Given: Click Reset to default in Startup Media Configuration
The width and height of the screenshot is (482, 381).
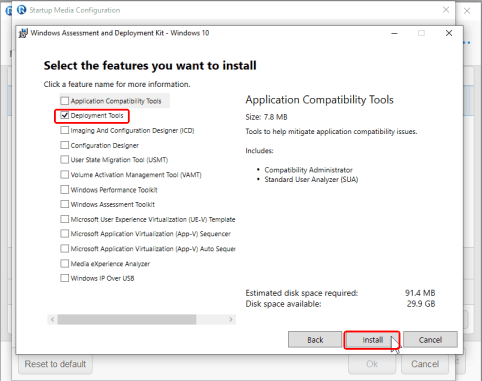Looking at the screenshot, I should click(x=55, y=364).
